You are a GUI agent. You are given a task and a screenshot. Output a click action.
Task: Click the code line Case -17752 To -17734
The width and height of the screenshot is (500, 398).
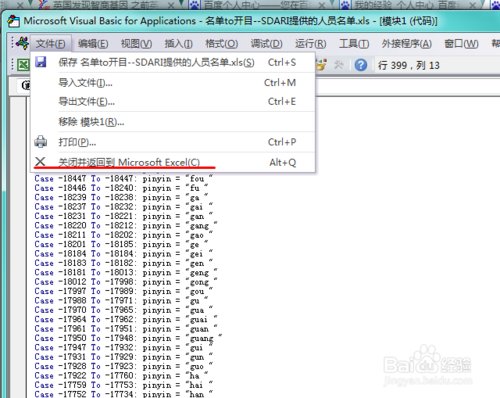point(124,394)
